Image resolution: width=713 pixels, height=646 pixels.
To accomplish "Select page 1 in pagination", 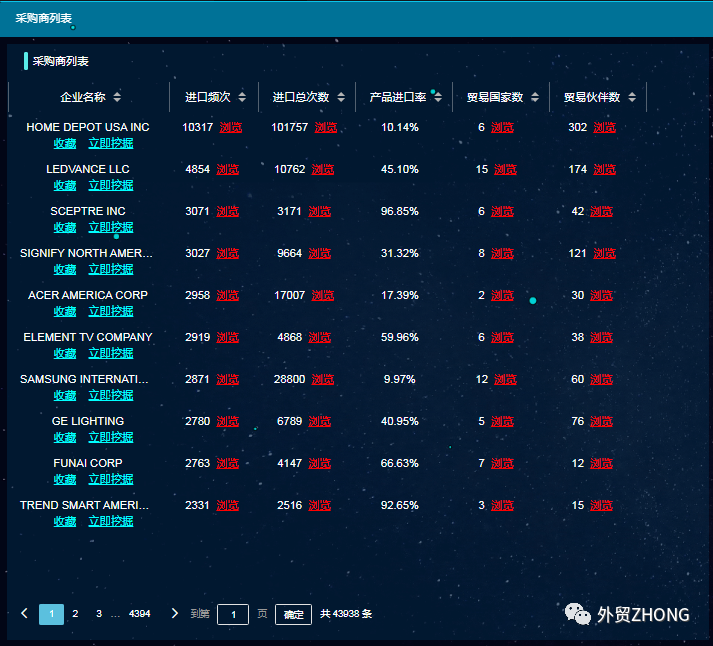I will [51, 614].
